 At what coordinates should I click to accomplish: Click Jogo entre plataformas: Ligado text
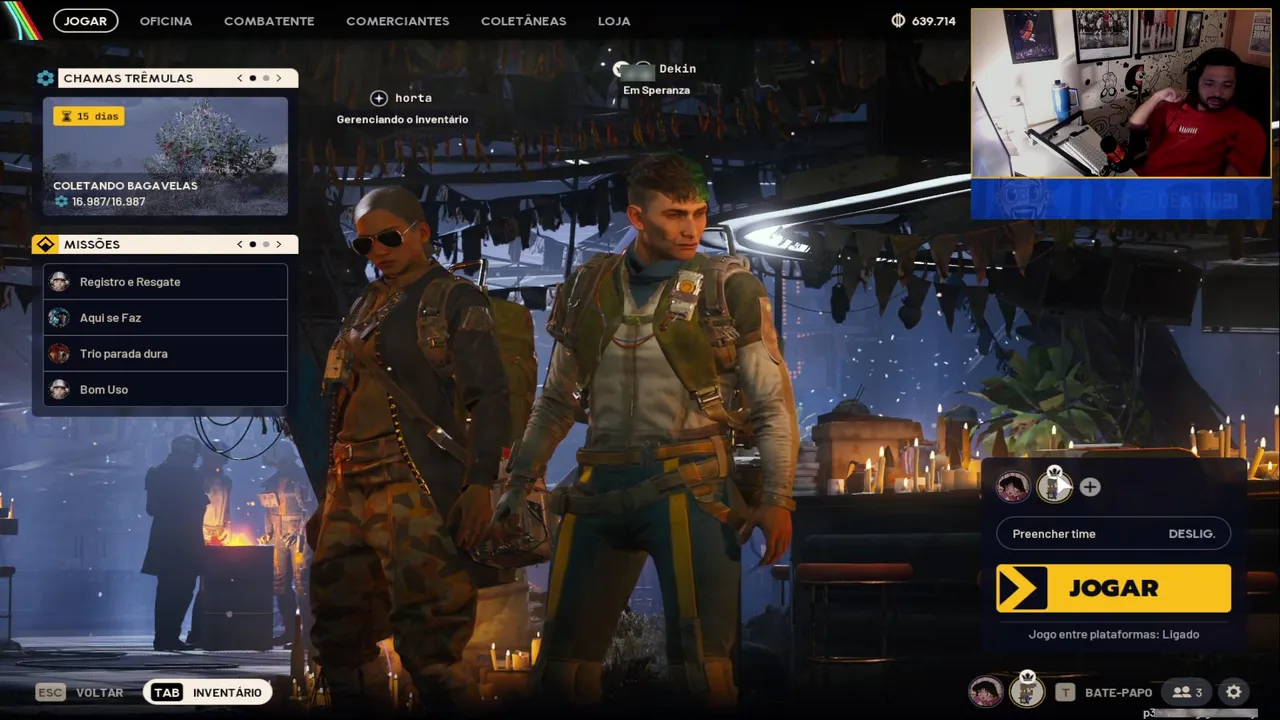tap(1113, 634)
